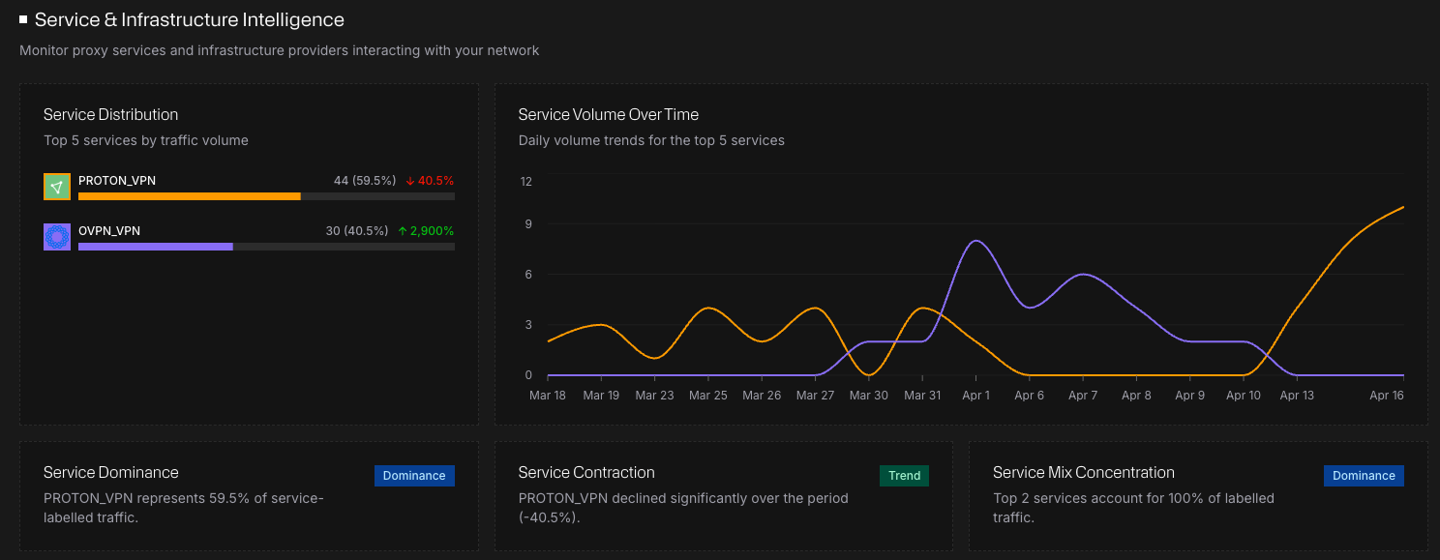Click the Trend badge on Service Contraction card
This screenshot has width=1440, height=560.
coord(904,476)
